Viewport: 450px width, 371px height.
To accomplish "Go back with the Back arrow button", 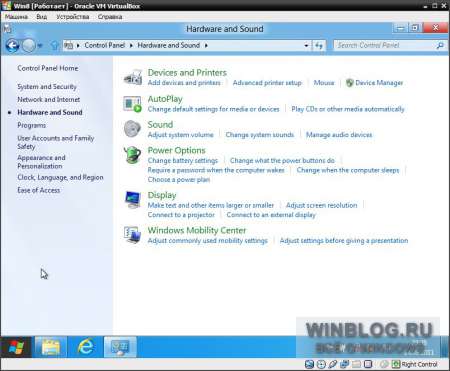I will 13,45.
